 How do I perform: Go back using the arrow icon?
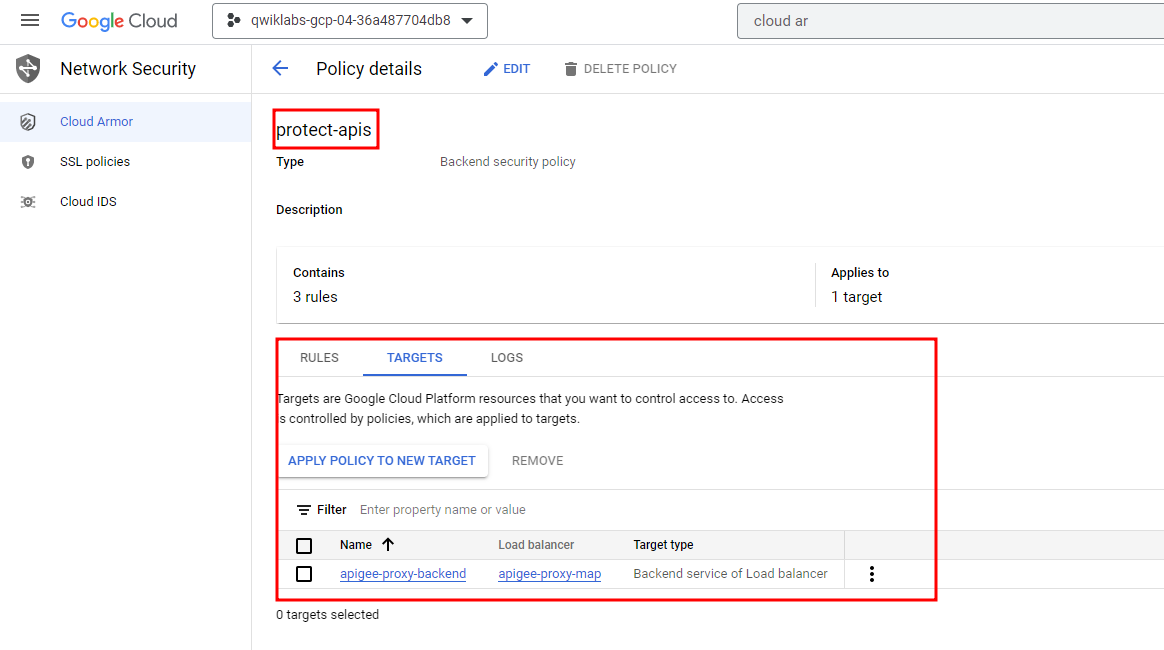pos(280,68)
